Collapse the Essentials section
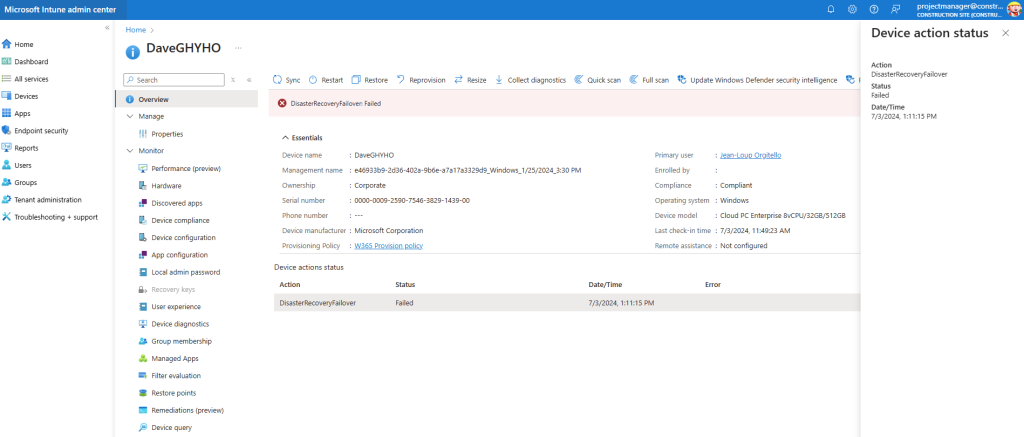Screen dimensions: 1024x437 click(x=285, y=138)
